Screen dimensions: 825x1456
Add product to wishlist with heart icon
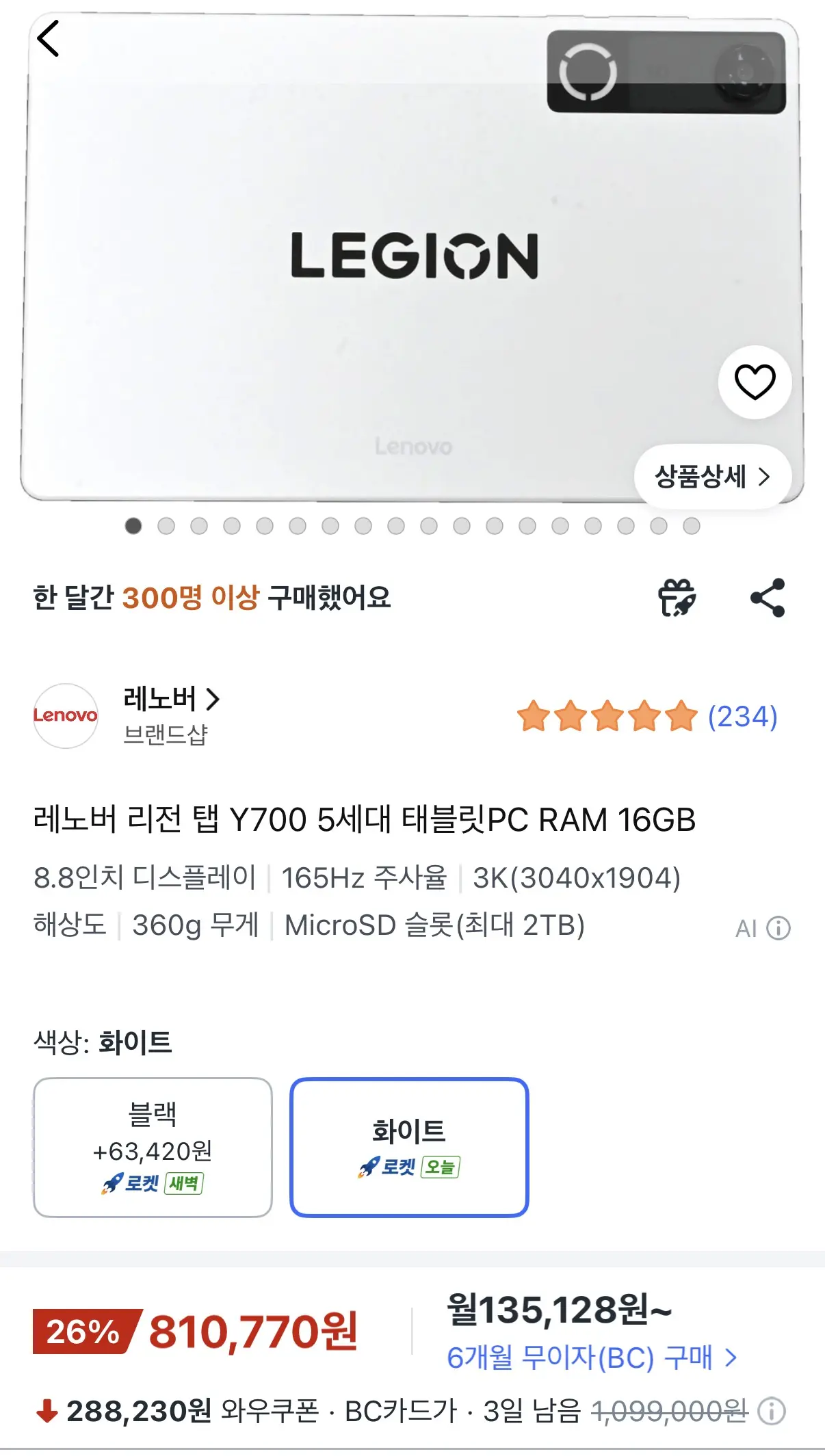[x=755, y=382]
